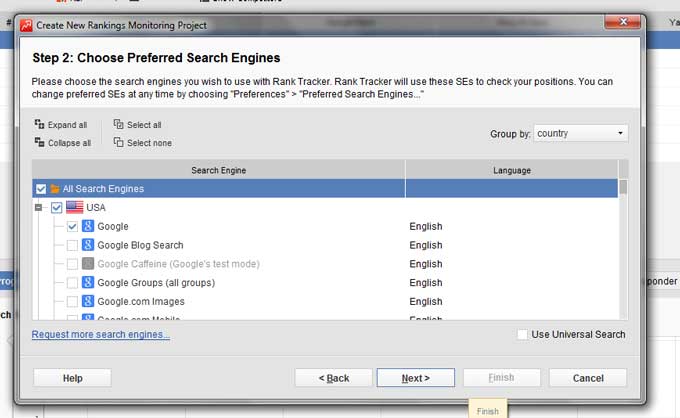The height and width of the screenshot is (418, 680).
Task: Click the Language column header
Action: pos(511,170)
